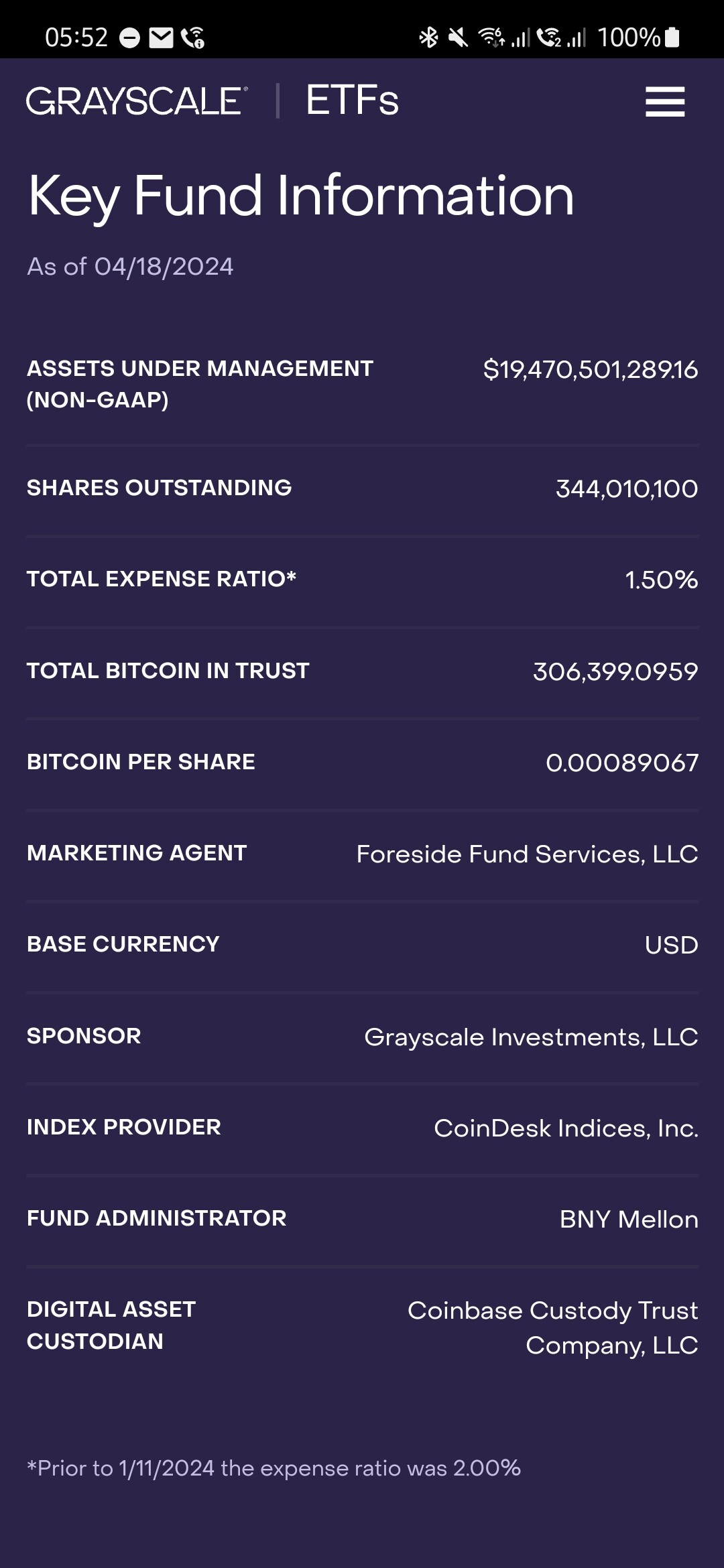The image size is (724, 1568).
Task: Select the Total Bitcoin in Trust value
Action: 615,671
